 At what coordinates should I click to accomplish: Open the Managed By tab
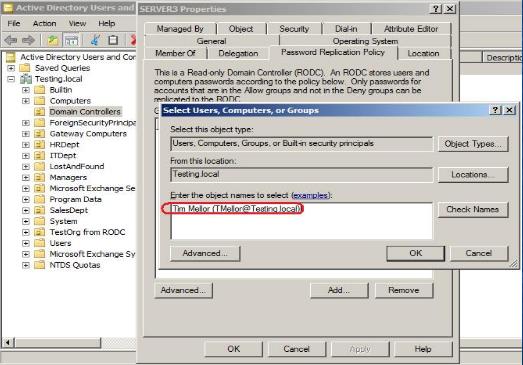click(x=180, y=29)
